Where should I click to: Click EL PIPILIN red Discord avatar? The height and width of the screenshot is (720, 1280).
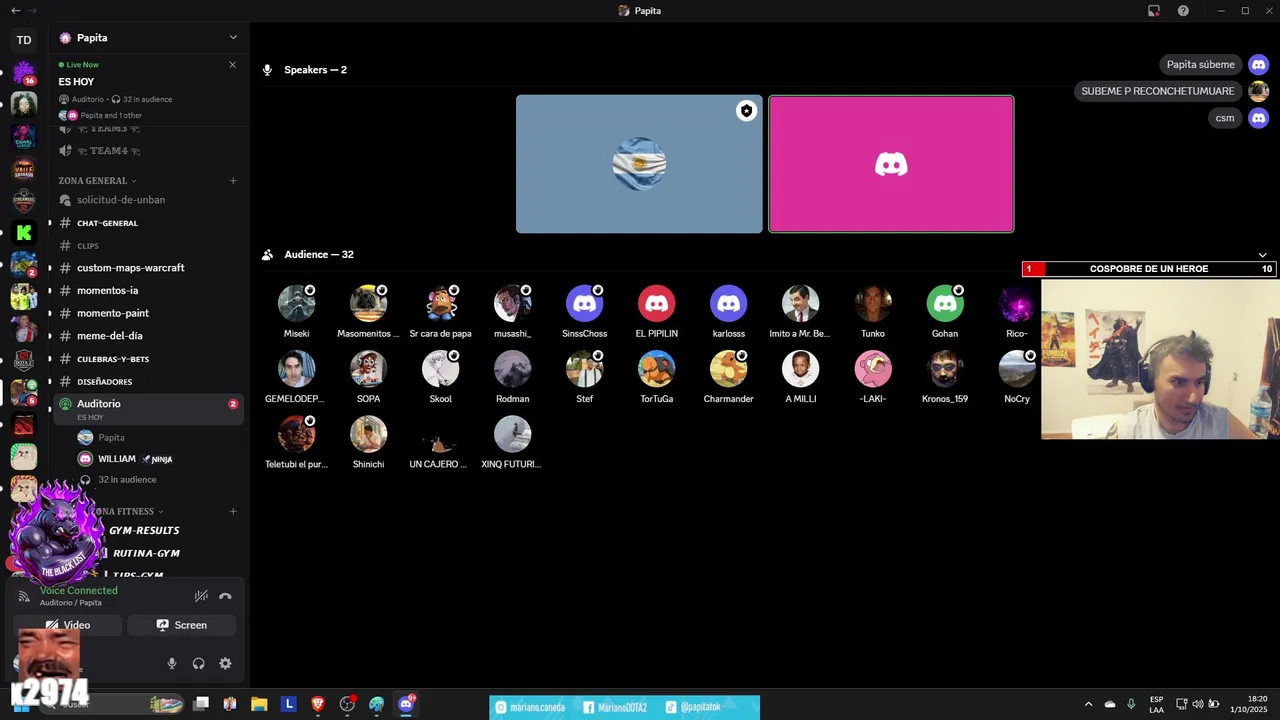(x=656, y=303)
